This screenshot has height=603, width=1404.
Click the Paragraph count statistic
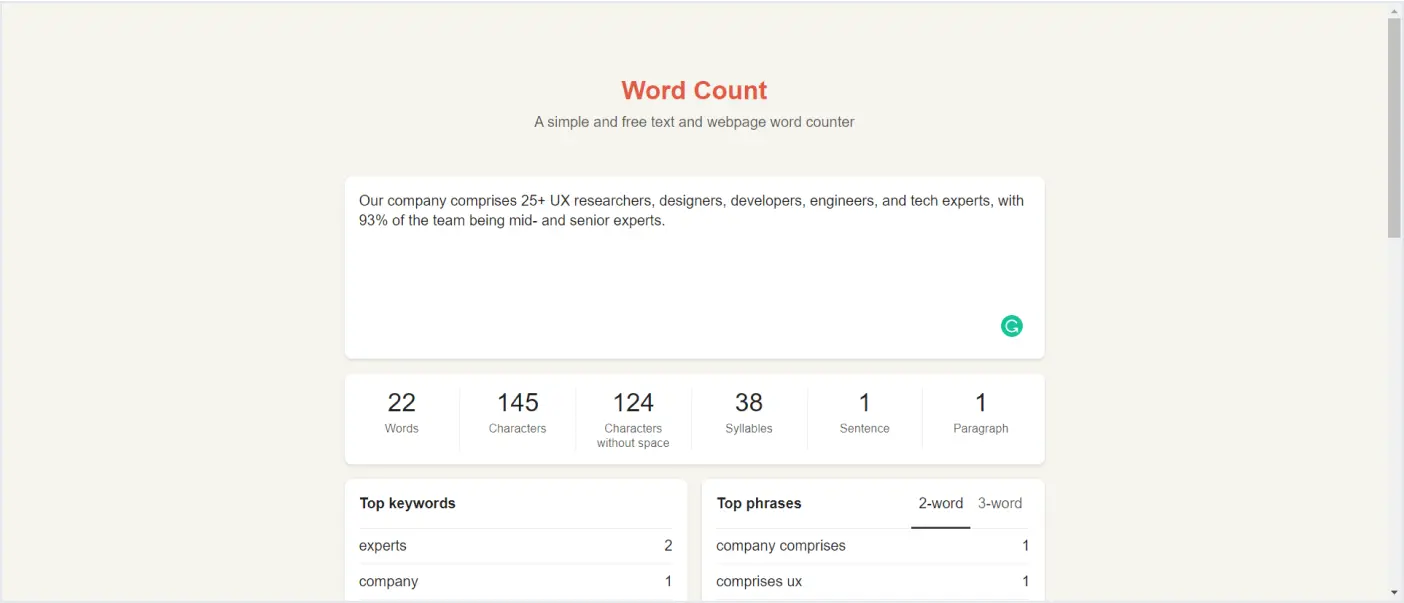(x=980, y=412)
